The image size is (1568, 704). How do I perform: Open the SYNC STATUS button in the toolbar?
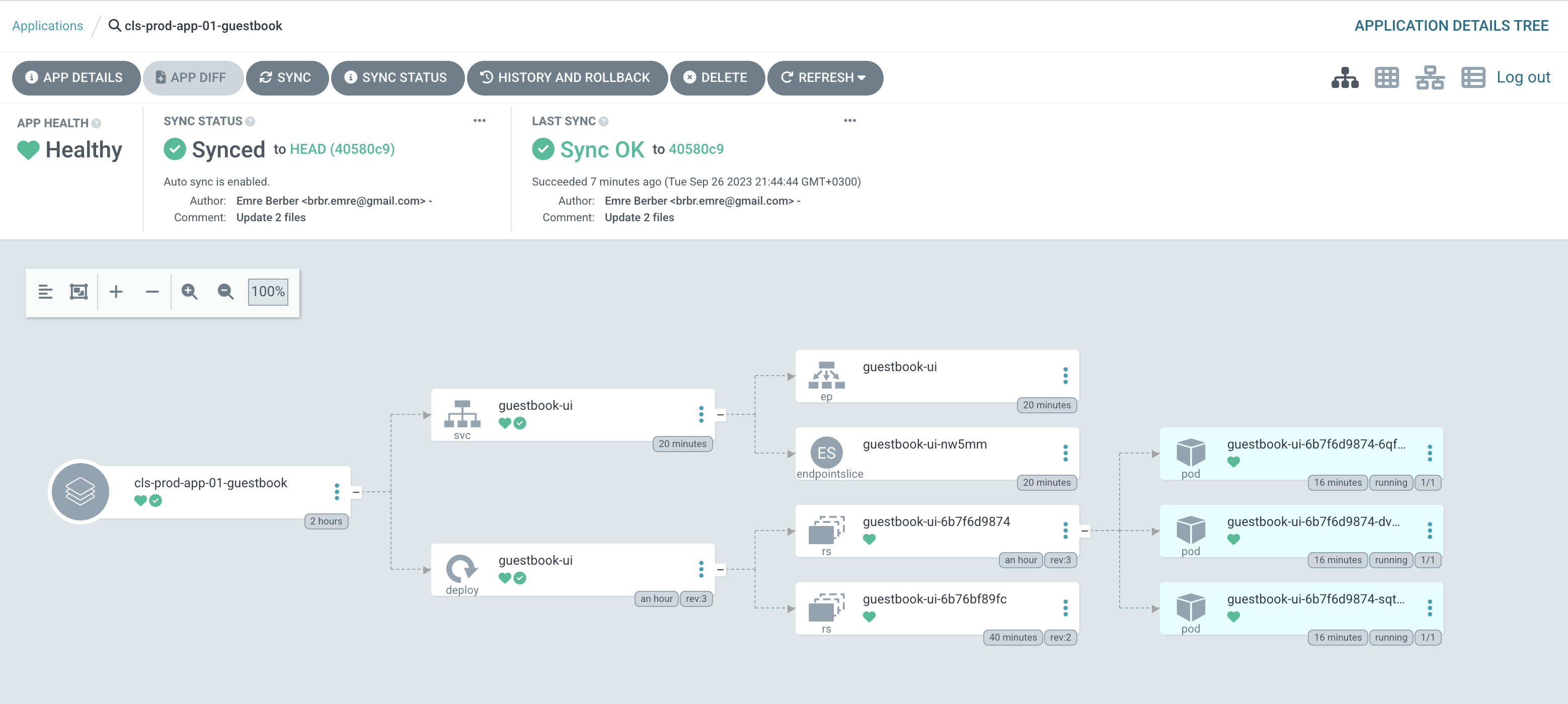[398, 78]
